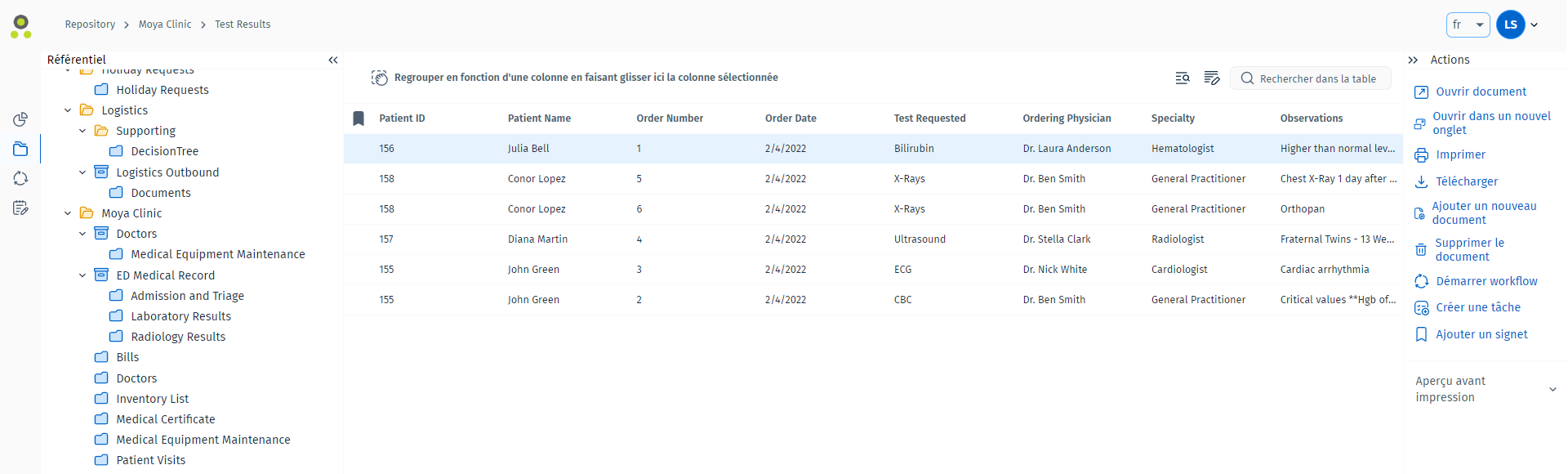This screenshot has height=474, width=1568.
Task: Expand the Aperçu avant impression section
Action: point(1552,389)
